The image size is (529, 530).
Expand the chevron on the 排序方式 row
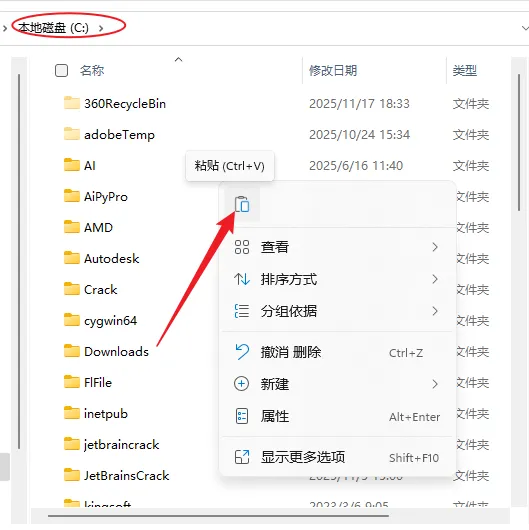pyautogui.click(x=435, y=279)
